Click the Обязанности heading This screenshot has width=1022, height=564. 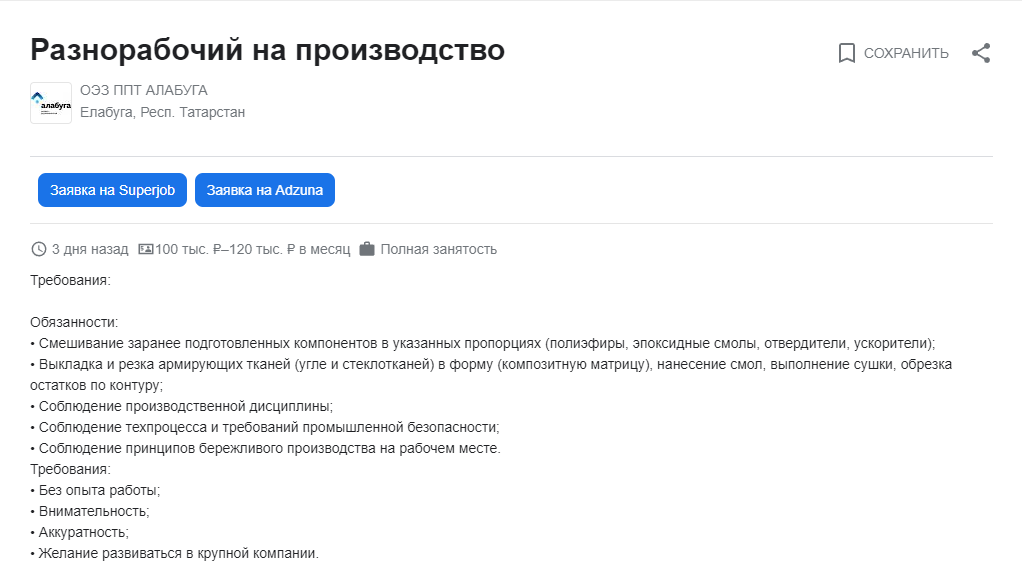74,322
